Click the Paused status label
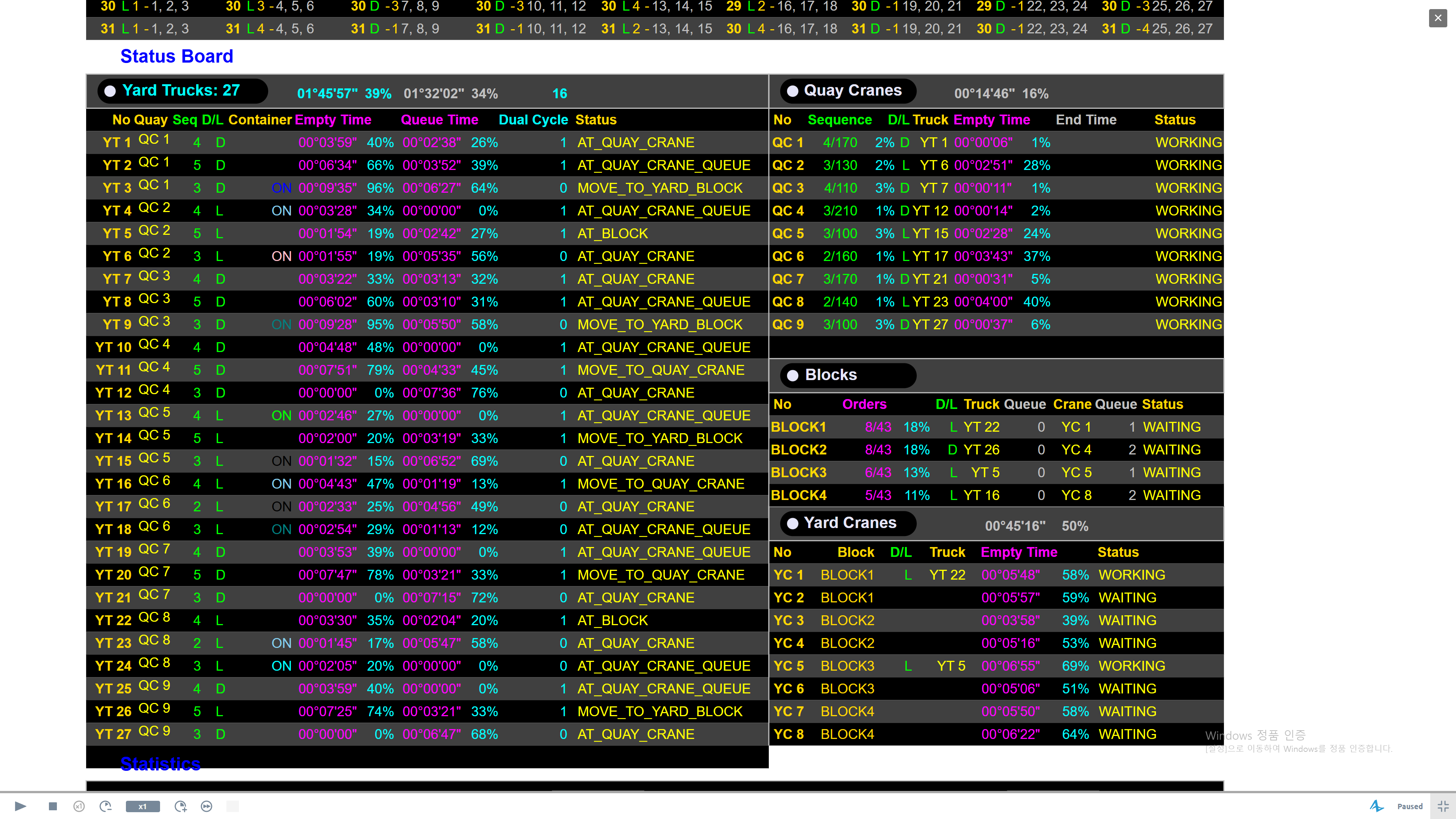This screenshot has height=819, width=1456. [x=1410, y=806]
